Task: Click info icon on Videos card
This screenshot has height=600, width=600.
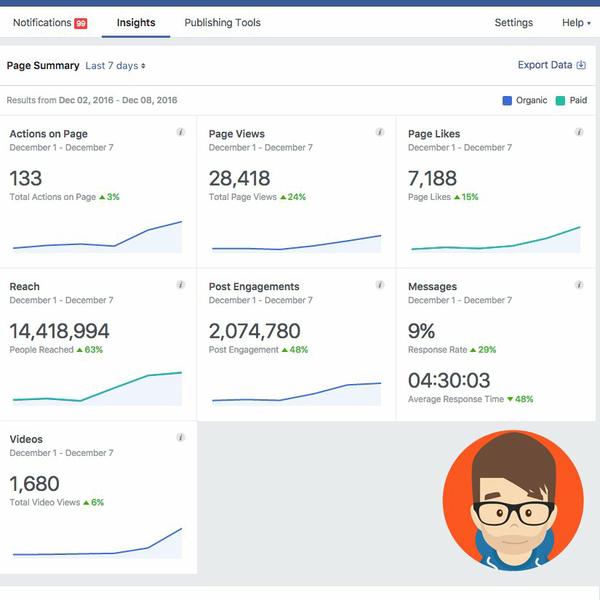Action: (181, 437)
